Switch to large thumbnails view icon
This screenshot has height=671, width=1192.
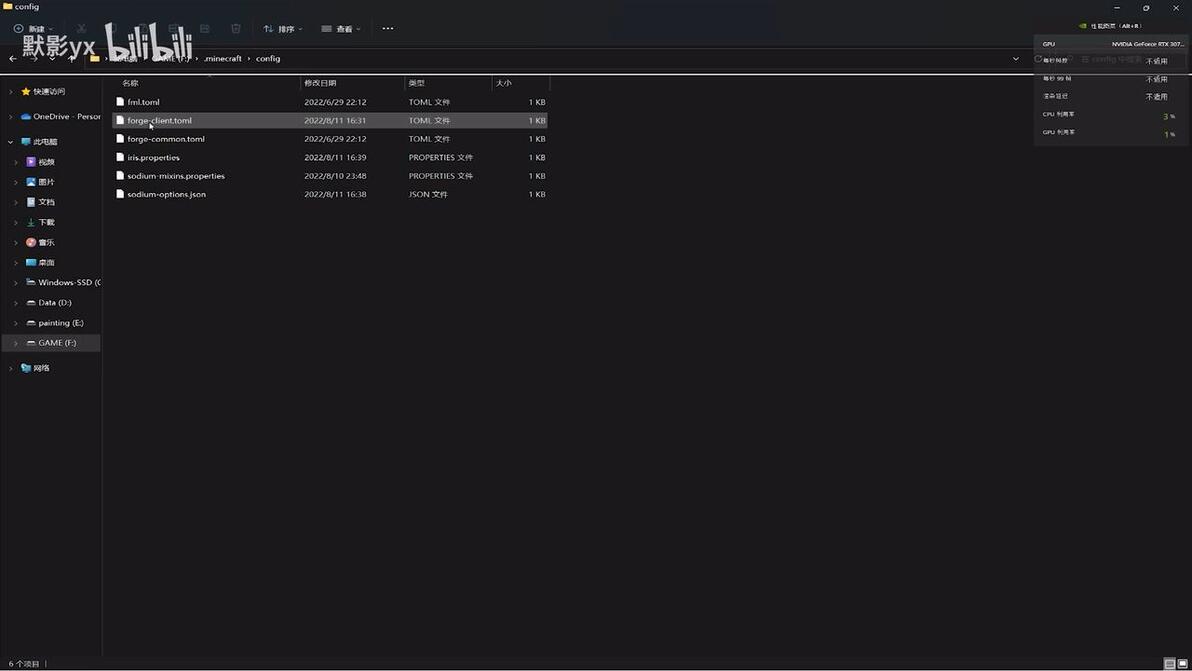pyautogui.click(x=1182, y=663)
